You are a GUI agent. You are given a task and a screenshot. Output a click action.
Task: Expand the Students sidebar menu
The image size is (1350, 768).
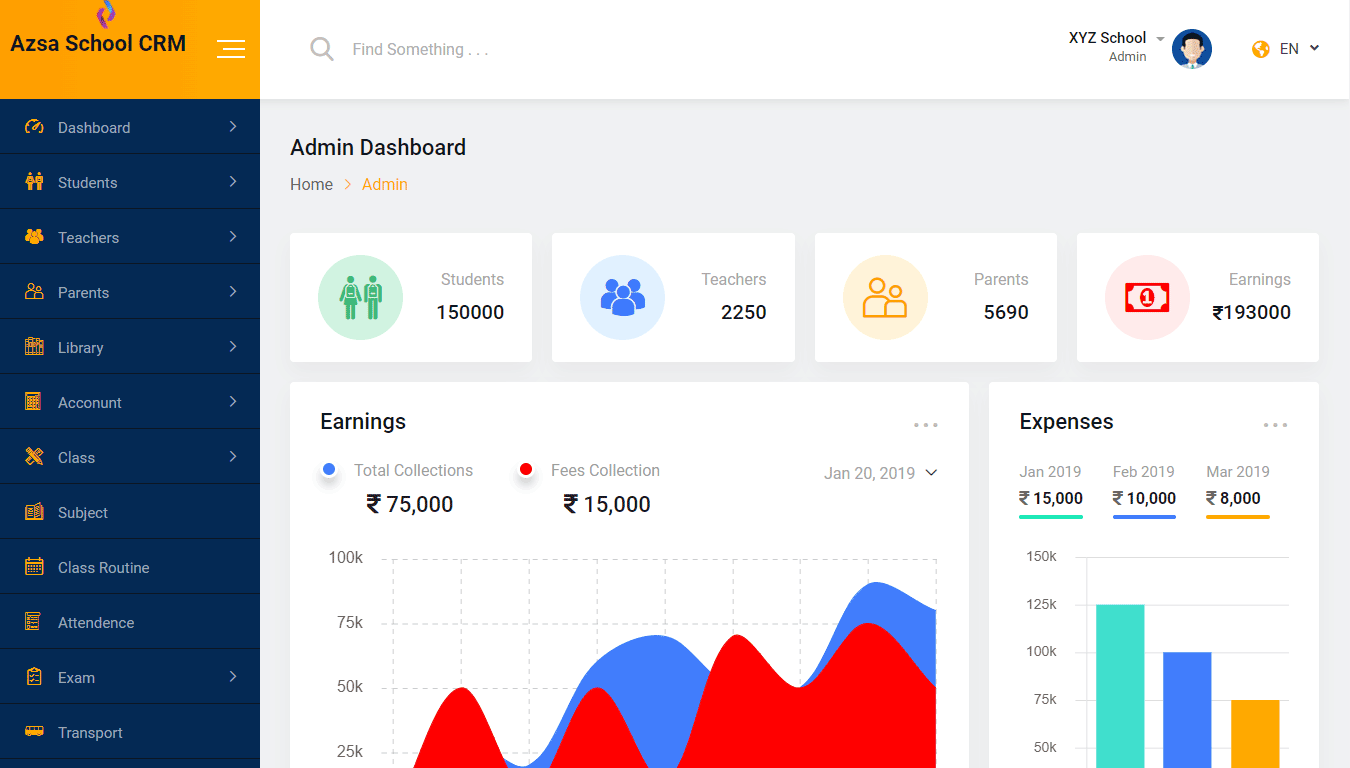[x=130, y=182]
